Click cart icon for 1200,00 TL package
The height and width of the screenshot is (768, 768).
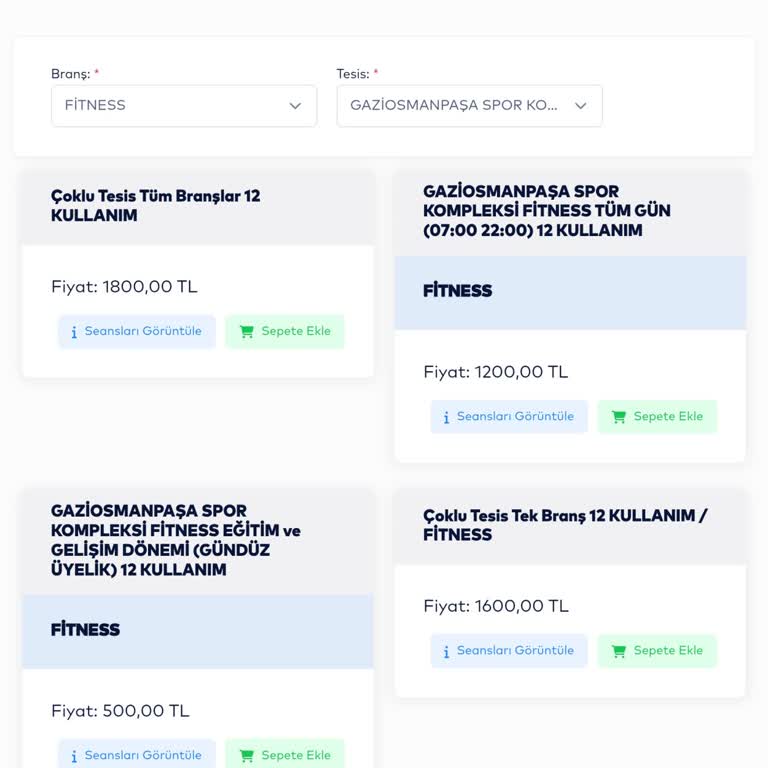[x=619, y=417]
